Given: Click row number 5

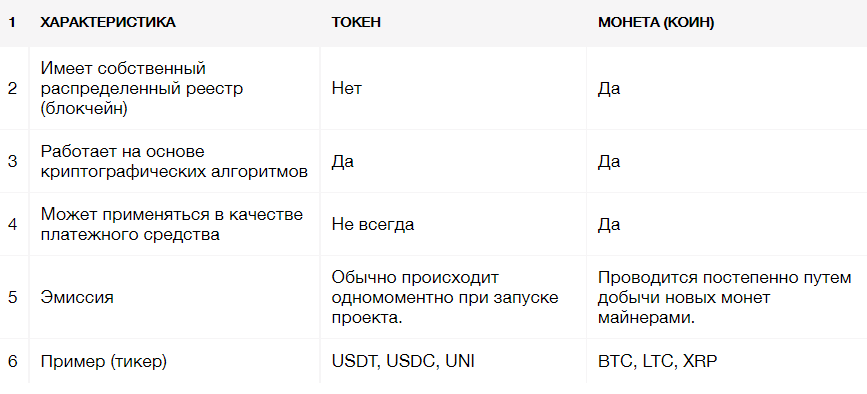Looking at the screenshot, I should point(12,297).
